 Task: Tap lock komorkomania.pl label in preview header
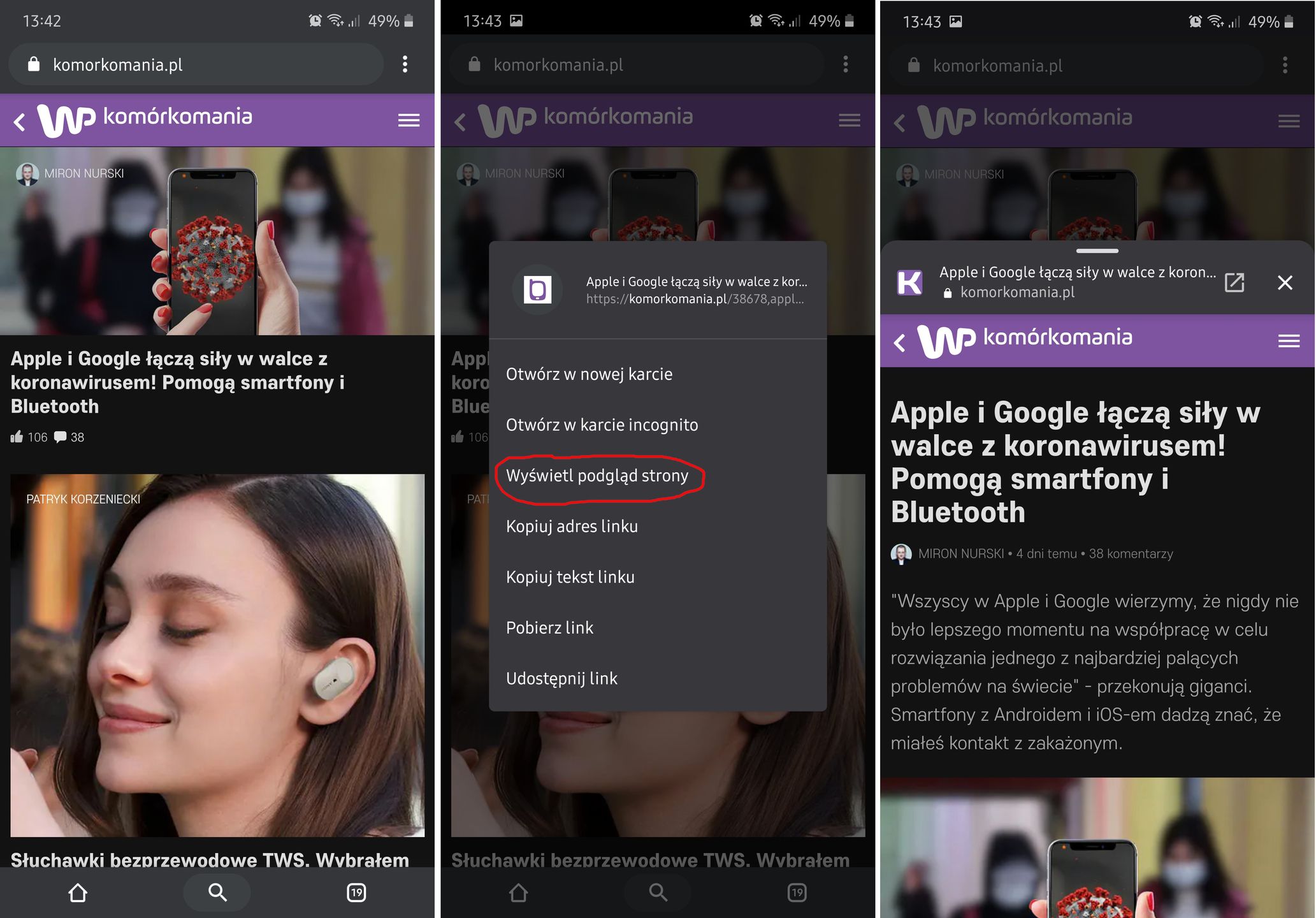1009,292
